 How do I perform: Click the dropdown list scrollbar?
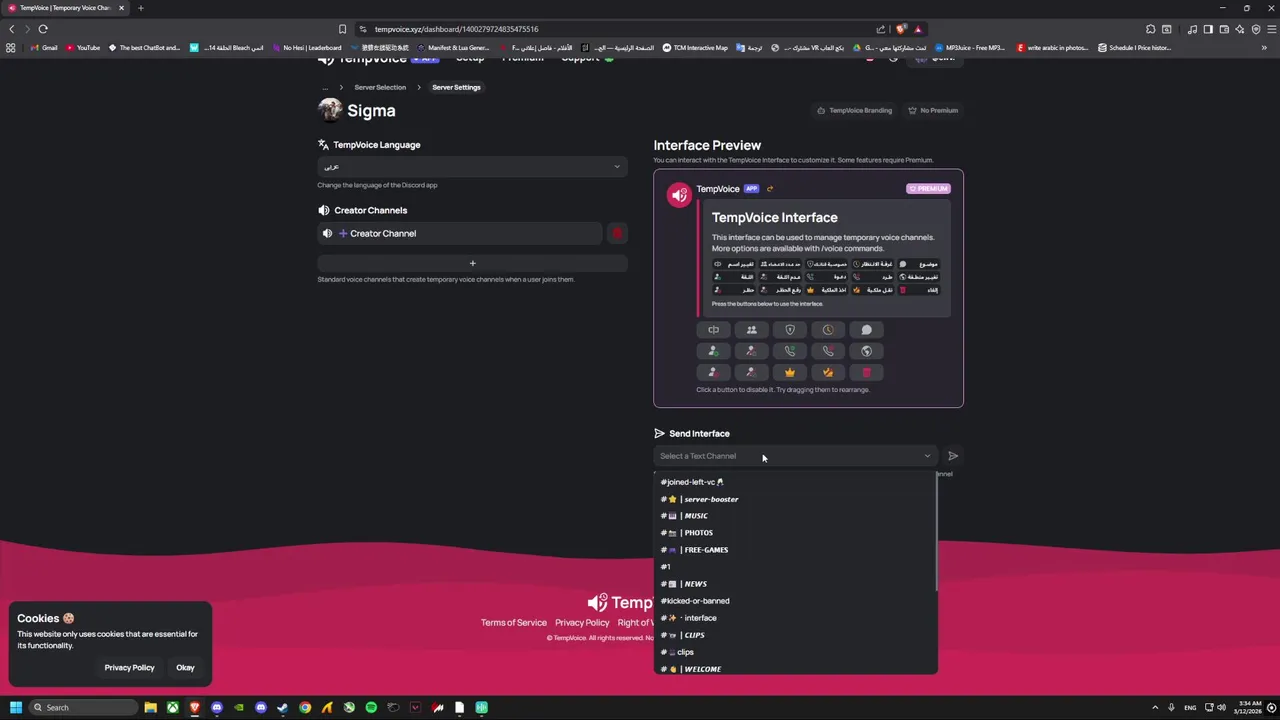(x=936, y=532)
